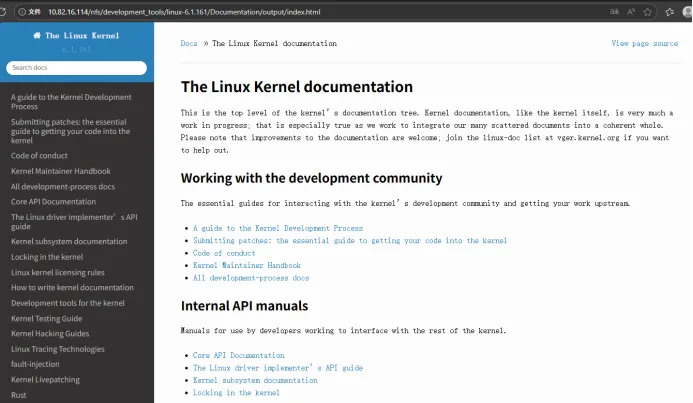Open the favorites list icon
The width and height of the screenshot is (693, 403).
[670, 12]
